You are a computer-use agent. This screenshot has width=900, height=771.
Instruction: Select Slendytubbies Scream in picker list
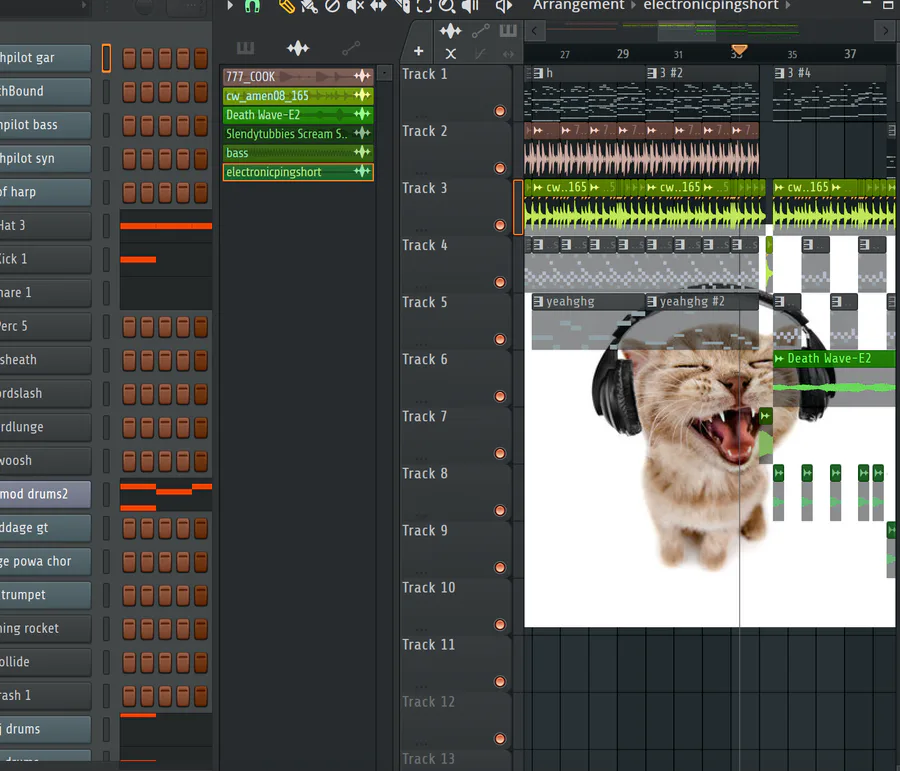click(x=298, y=133)
